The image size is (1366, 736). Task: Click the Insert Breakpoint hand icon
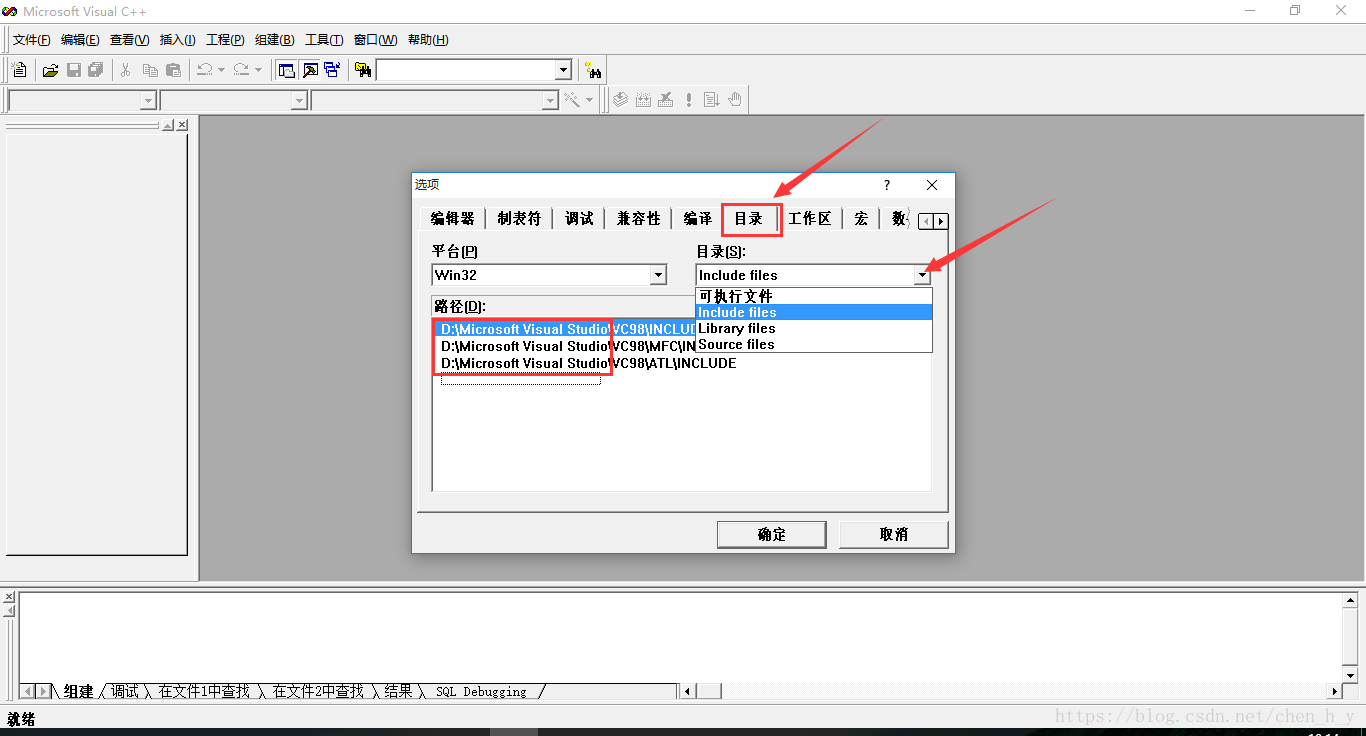pos(735,100)
